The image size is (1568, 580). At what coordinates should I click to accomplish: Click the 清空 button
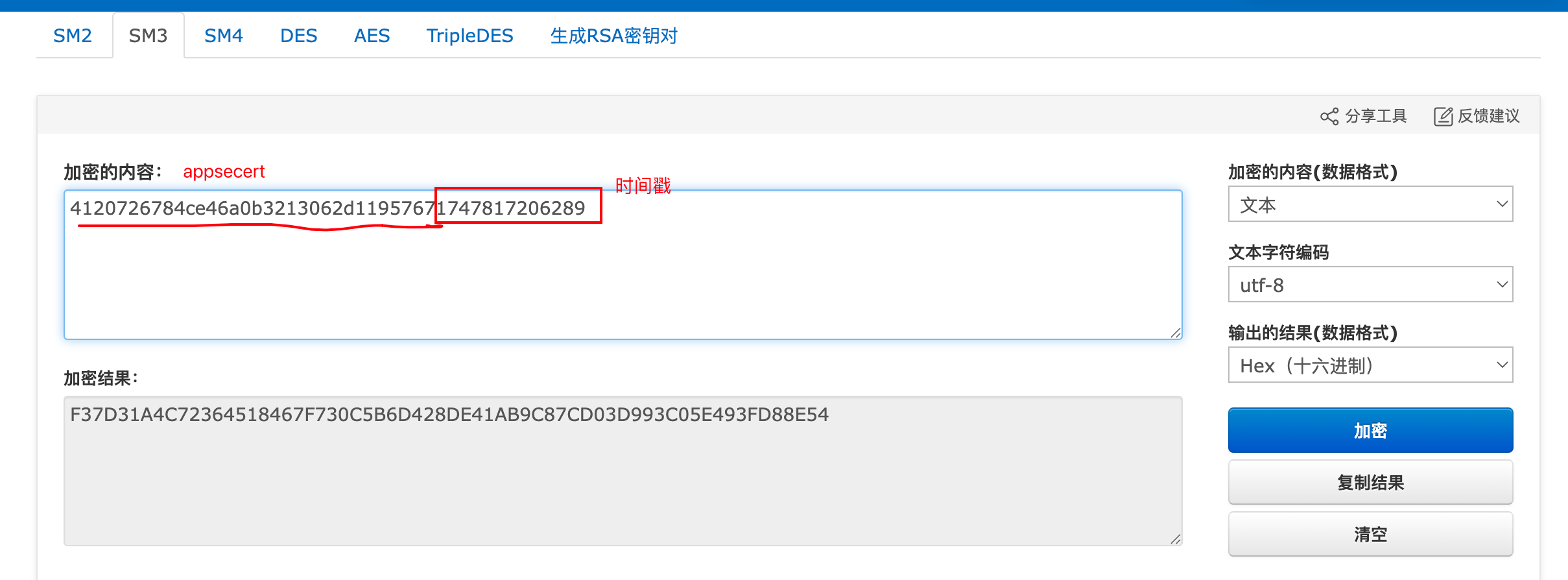tap(1370, 534)
